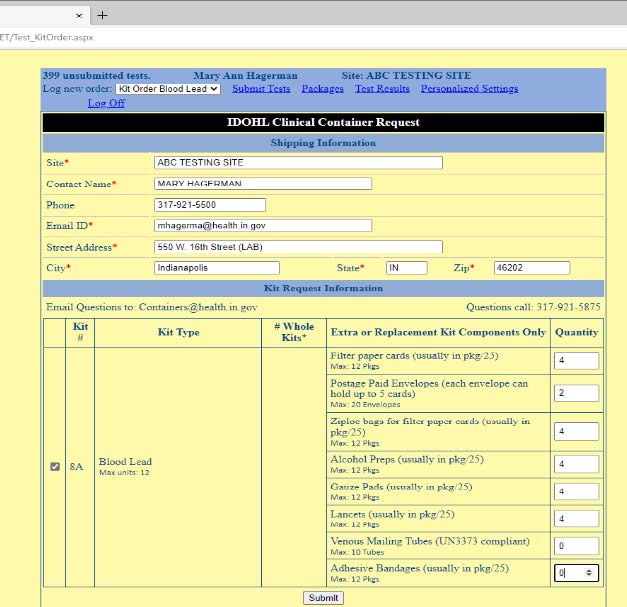Image resolution: width=627 pixels, height=607 pixels.
Task: Toggle the Blood Lead kit 8A checkbox
Action: [54, 466]
